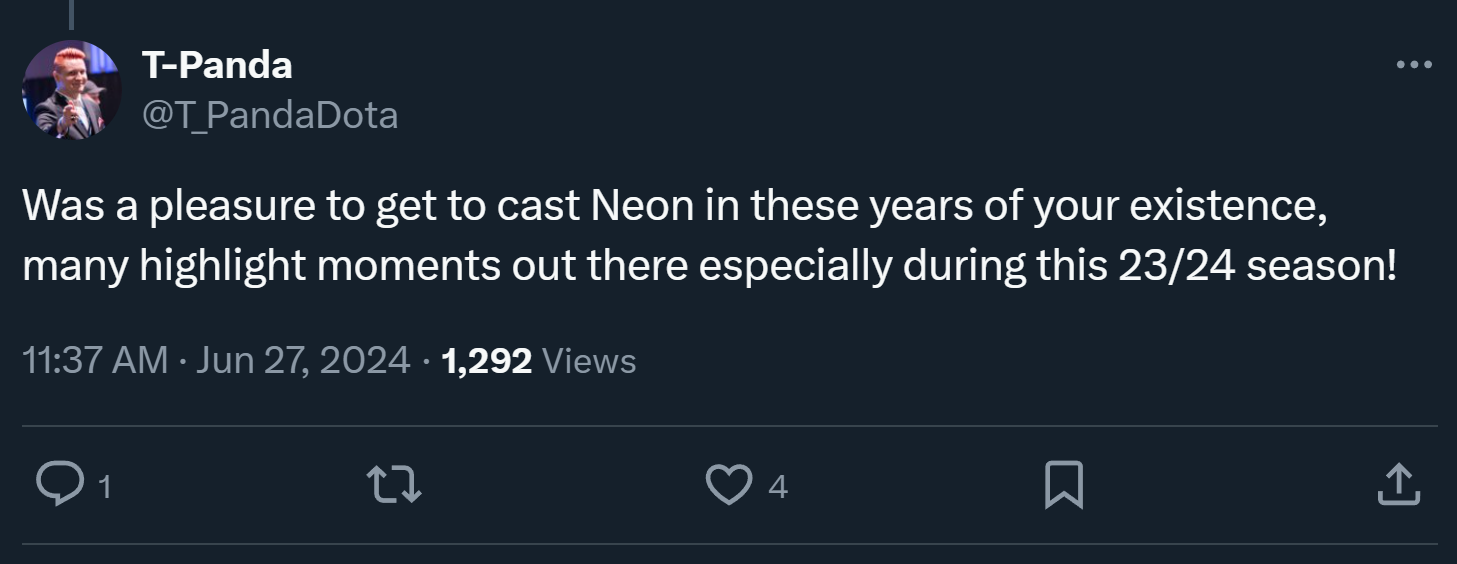Like the tweet with the heart icon
This screenshot has height=564, width=1457.
(728, 486)
